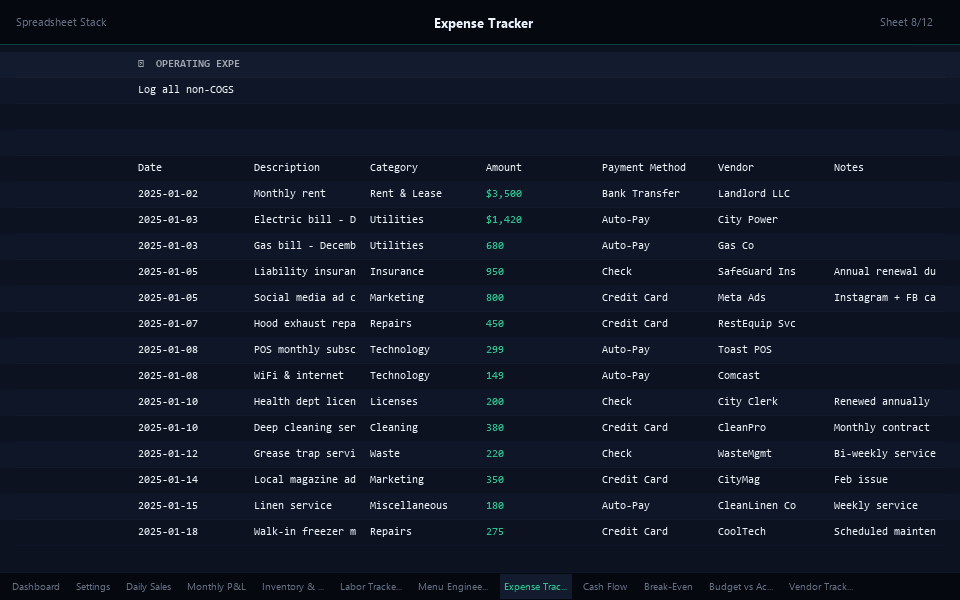Open the Settings sheet tab
Image resolution: width=960 pixels, height=600 pixels.
[93, 587]
